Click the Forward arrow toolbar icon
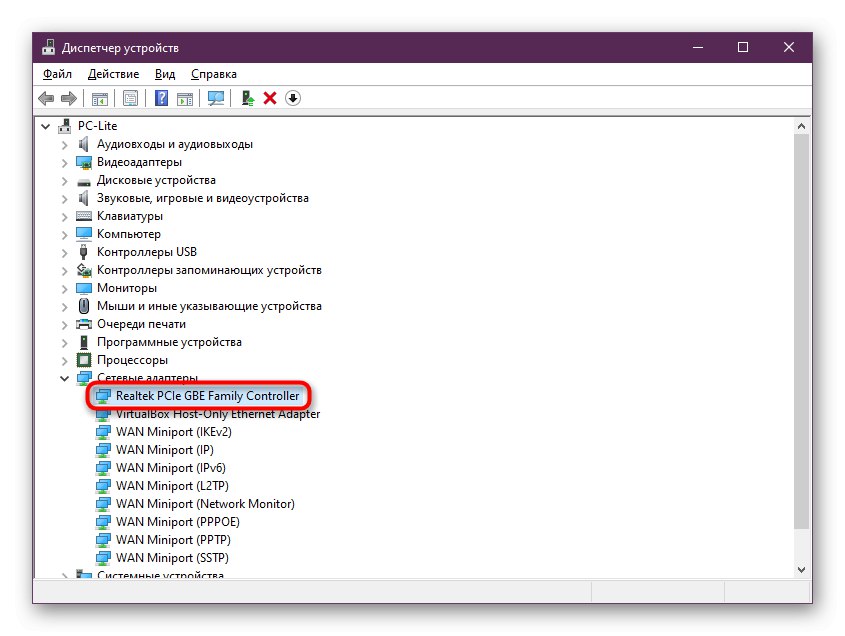 (69, 99)
